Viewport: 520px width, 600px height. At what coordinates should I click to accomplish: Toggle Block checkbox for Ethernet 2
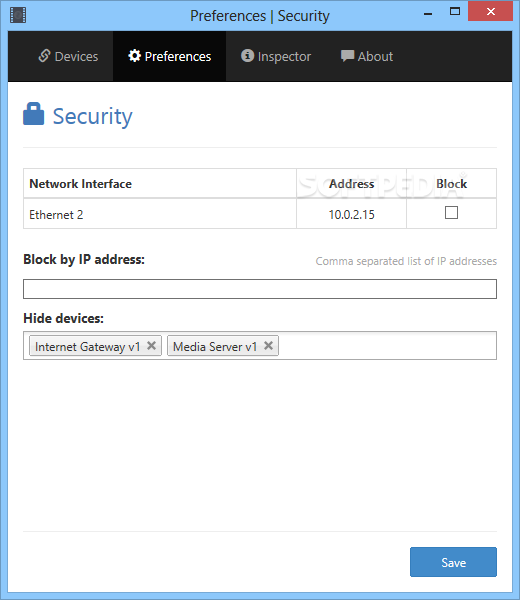[x=451, y=213]
